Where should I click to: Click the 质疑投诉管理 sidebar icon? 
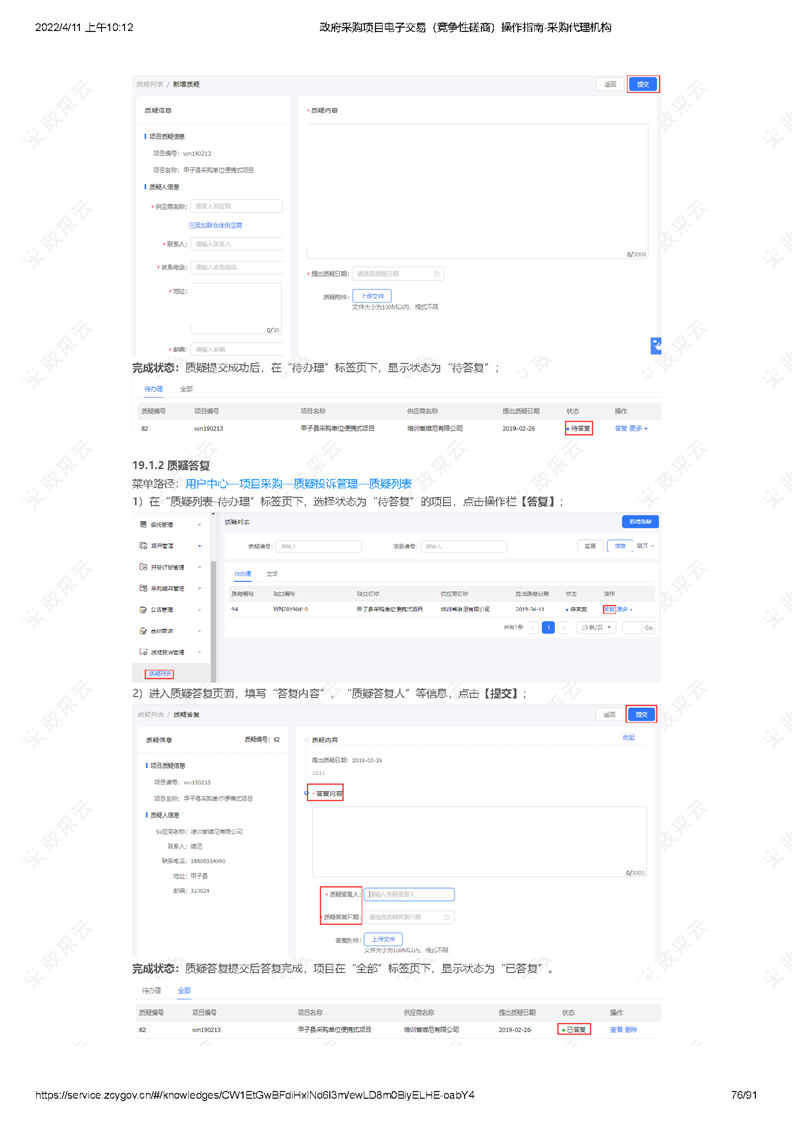[x=143, y=652]
